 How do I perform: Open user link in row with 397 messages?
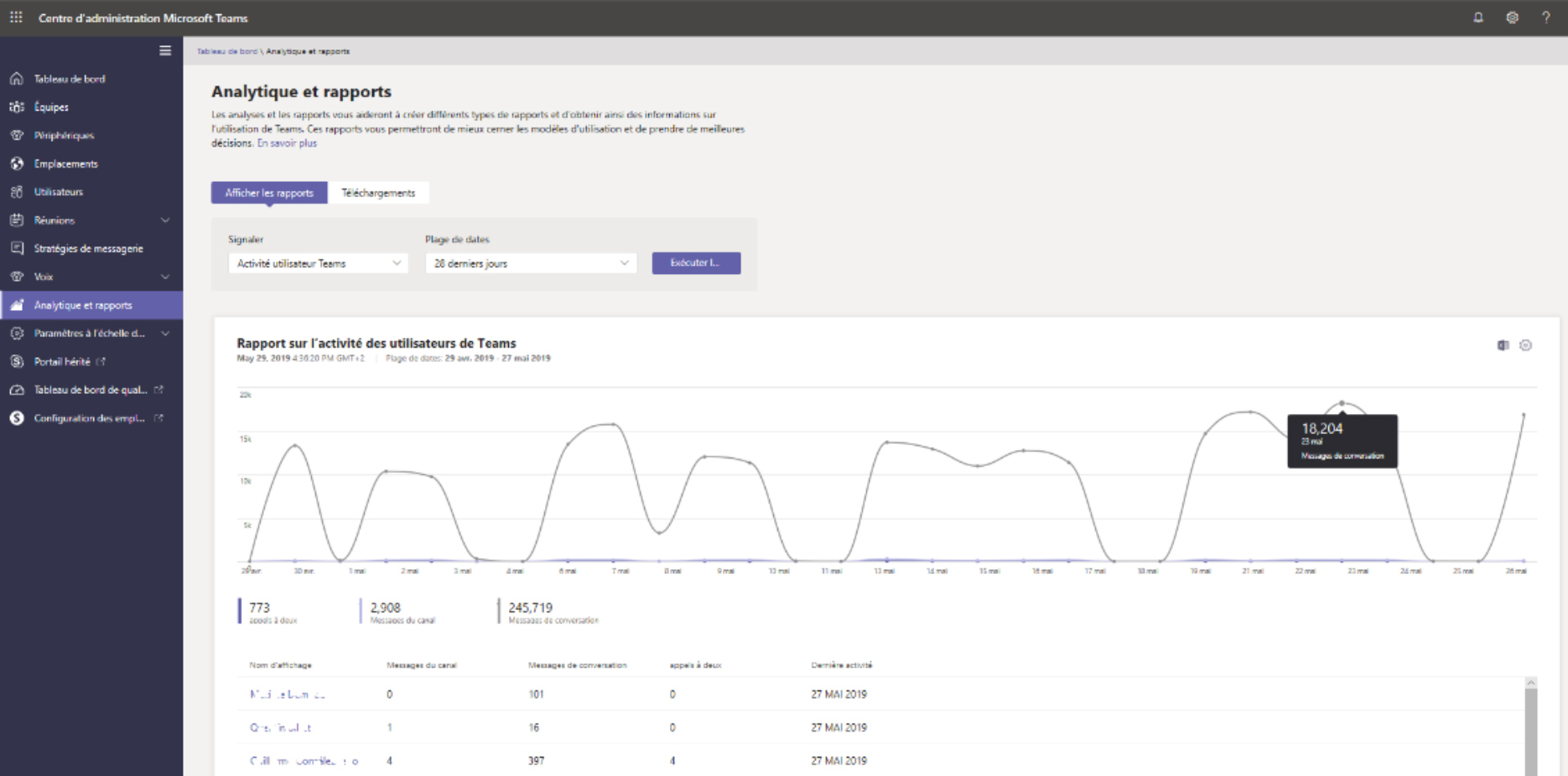pos(304,761)
